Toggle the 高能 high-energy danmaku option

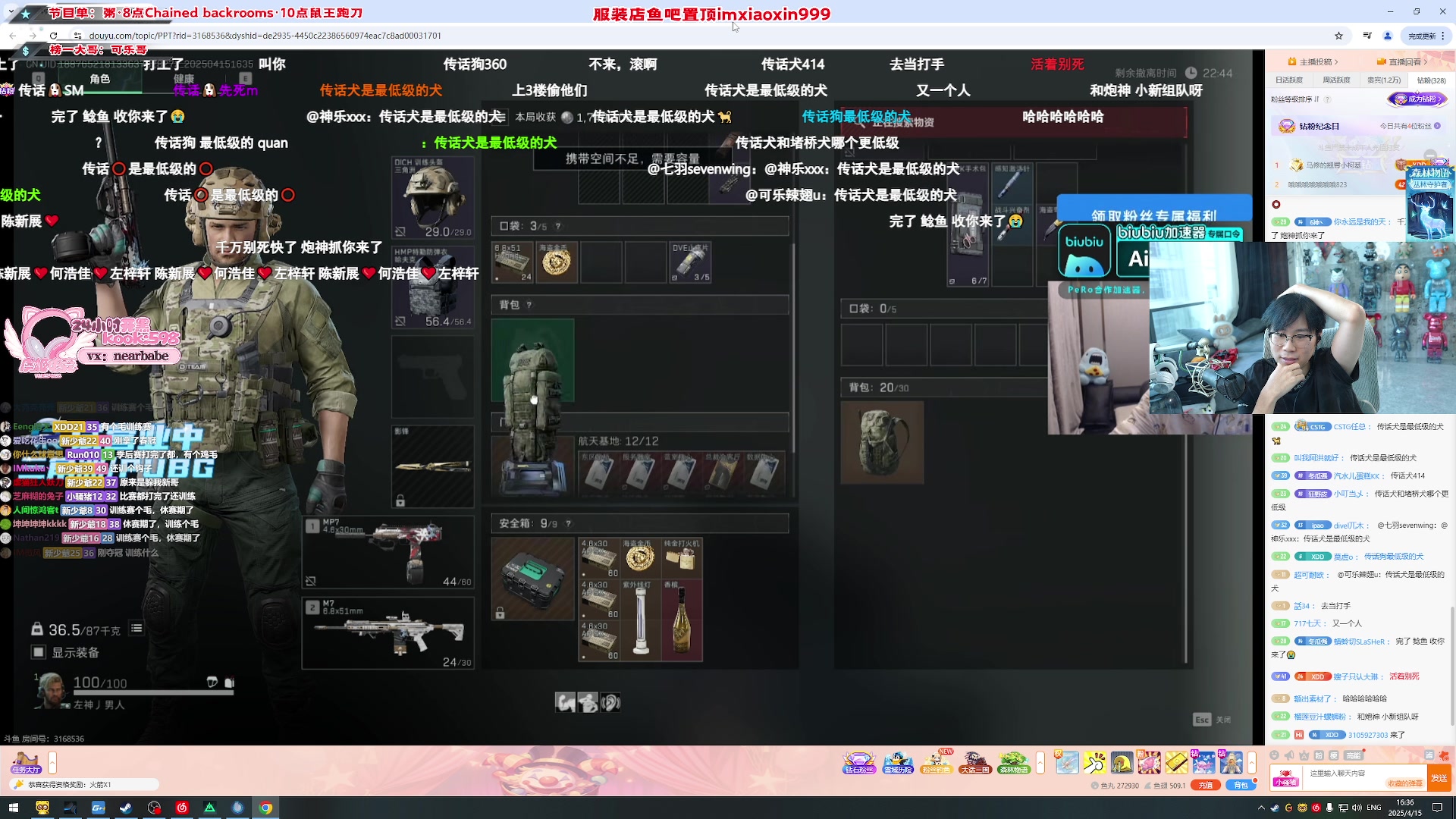[1354, 755]
